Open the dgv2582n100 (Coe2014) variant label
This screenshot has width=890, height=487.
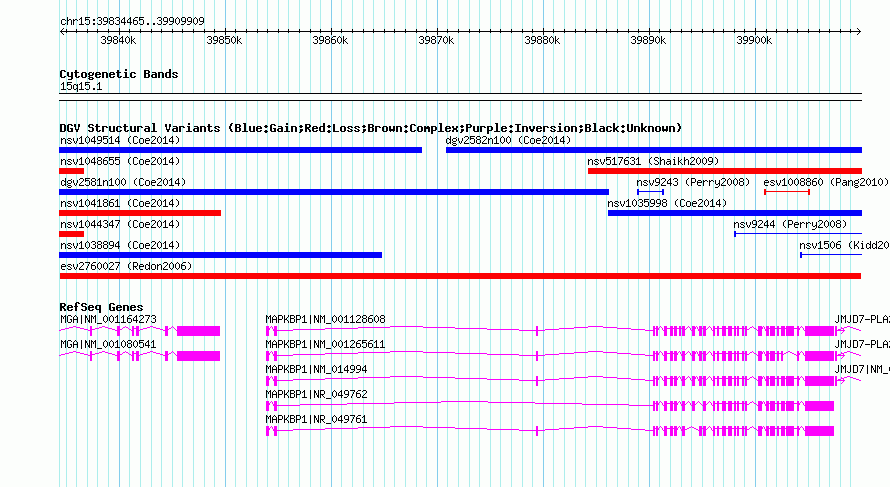point(508,140)
